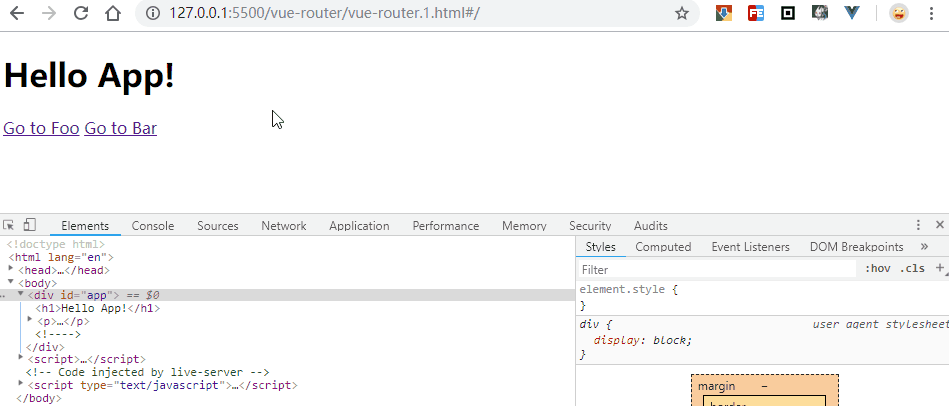Select the live-server comment line

[147, 373]
